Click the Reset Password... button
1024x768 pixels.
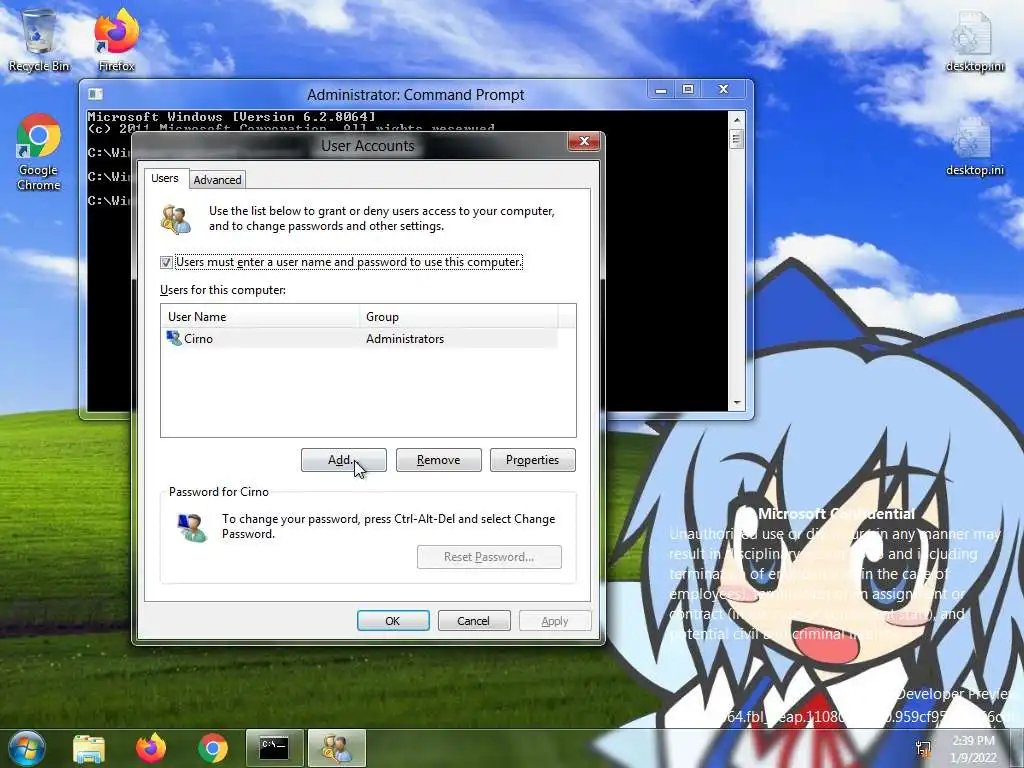pos(489,557)
